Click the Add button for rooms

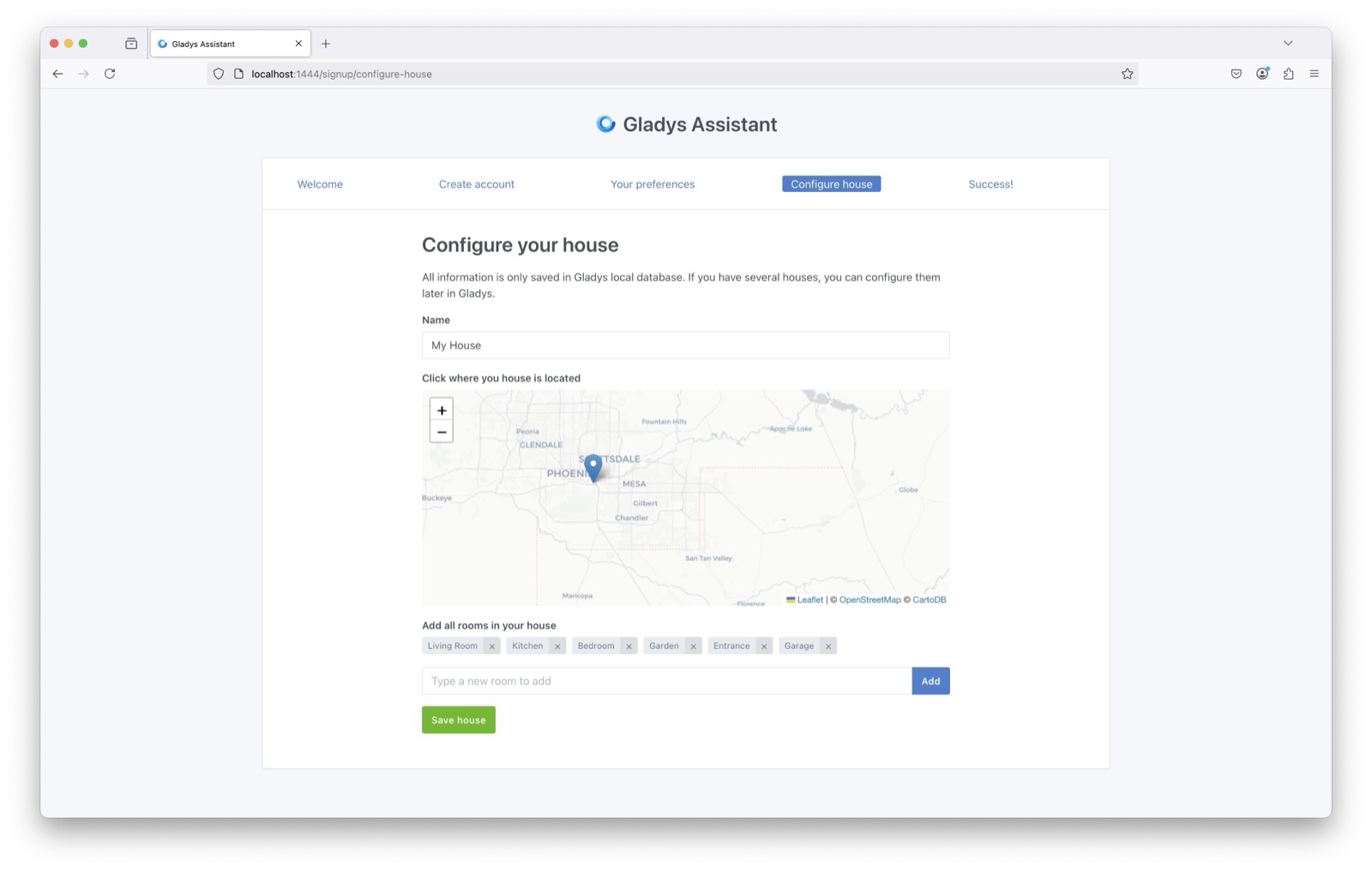(x=930, y=680)
